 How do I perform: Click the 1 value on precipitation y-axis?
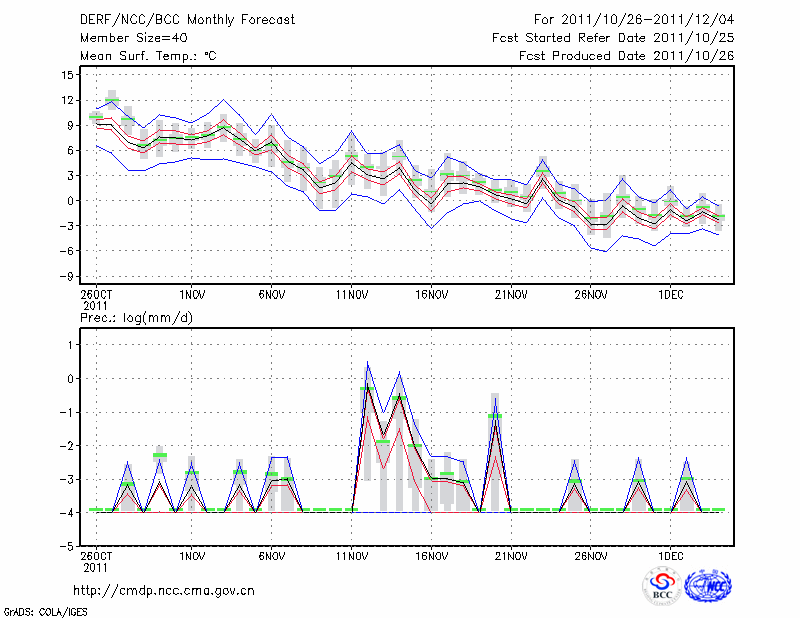(70, 344)
